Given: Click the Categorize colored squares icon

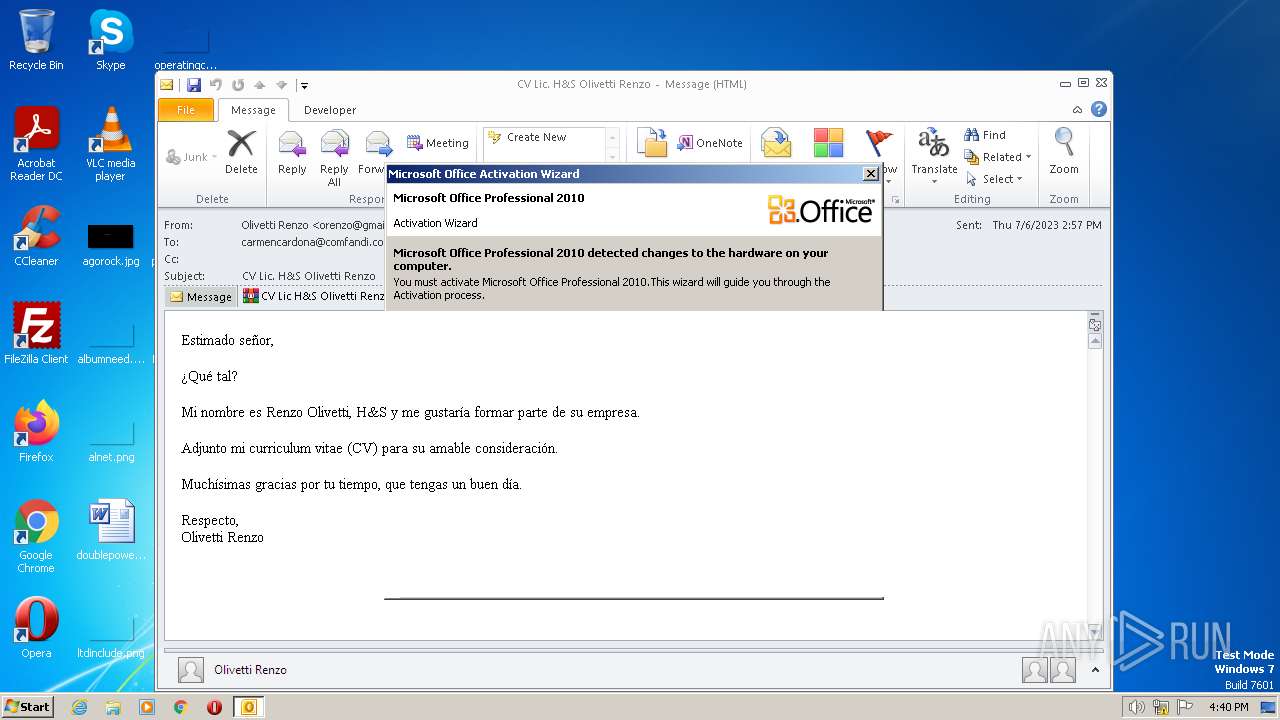Looking at the screenshot, I should coord(828,143).
